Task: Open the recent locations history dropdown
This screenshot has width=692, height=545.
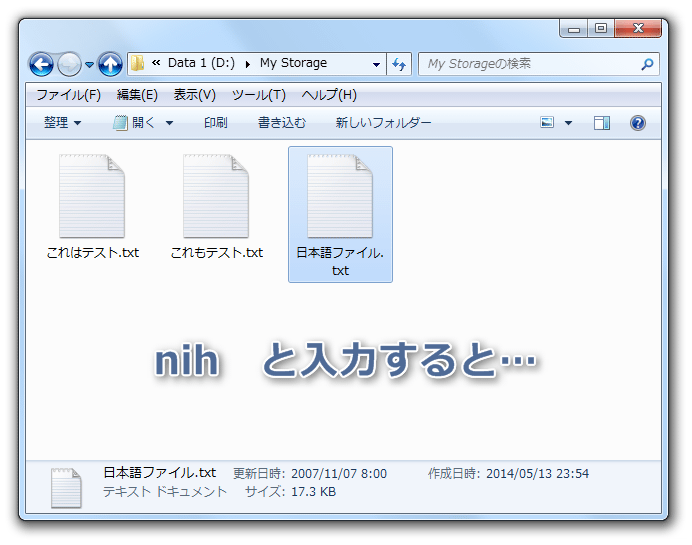Action: pyautogui.click(x=90, y=64)
